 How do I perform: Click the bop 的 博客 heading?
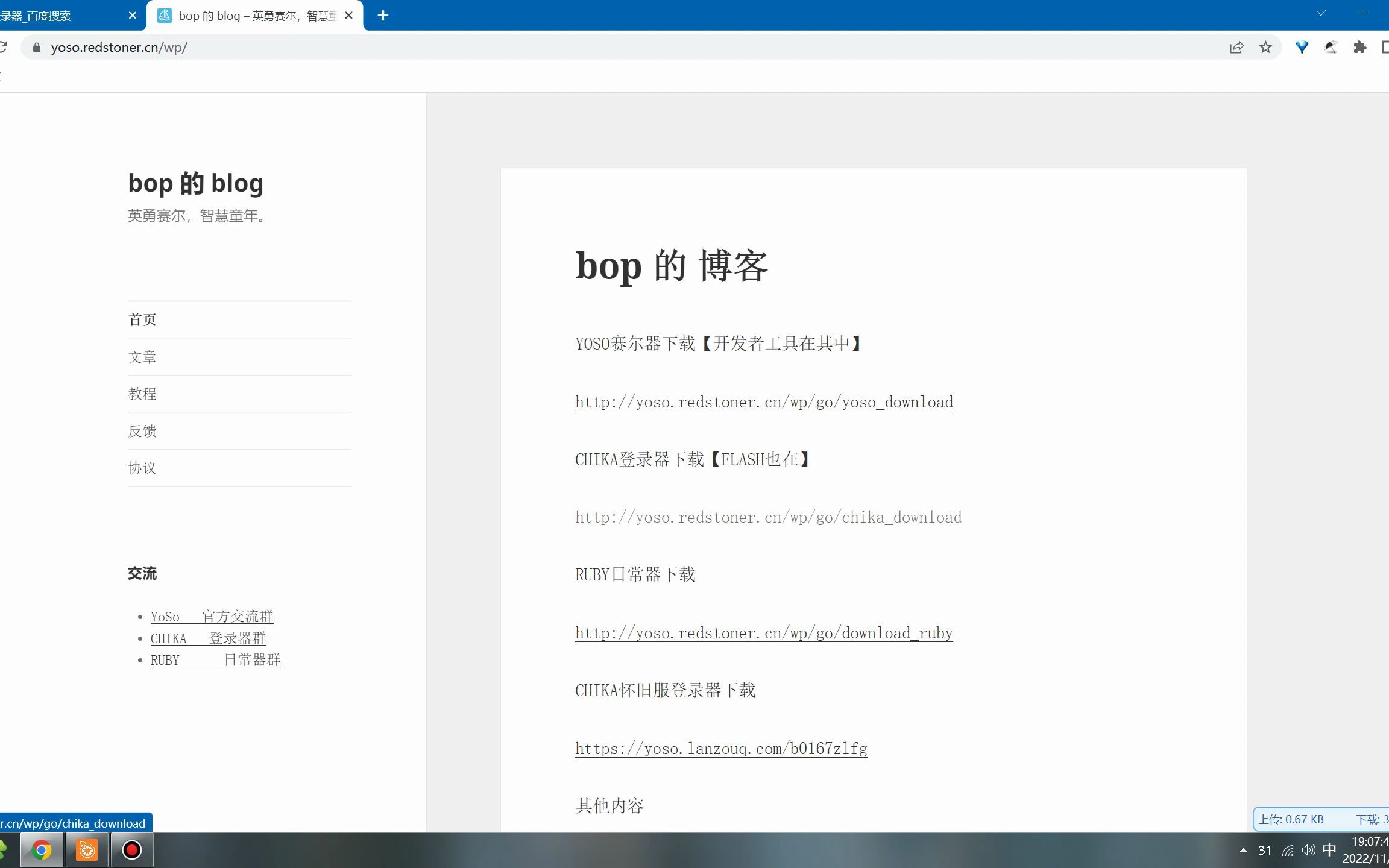(672, 266)
